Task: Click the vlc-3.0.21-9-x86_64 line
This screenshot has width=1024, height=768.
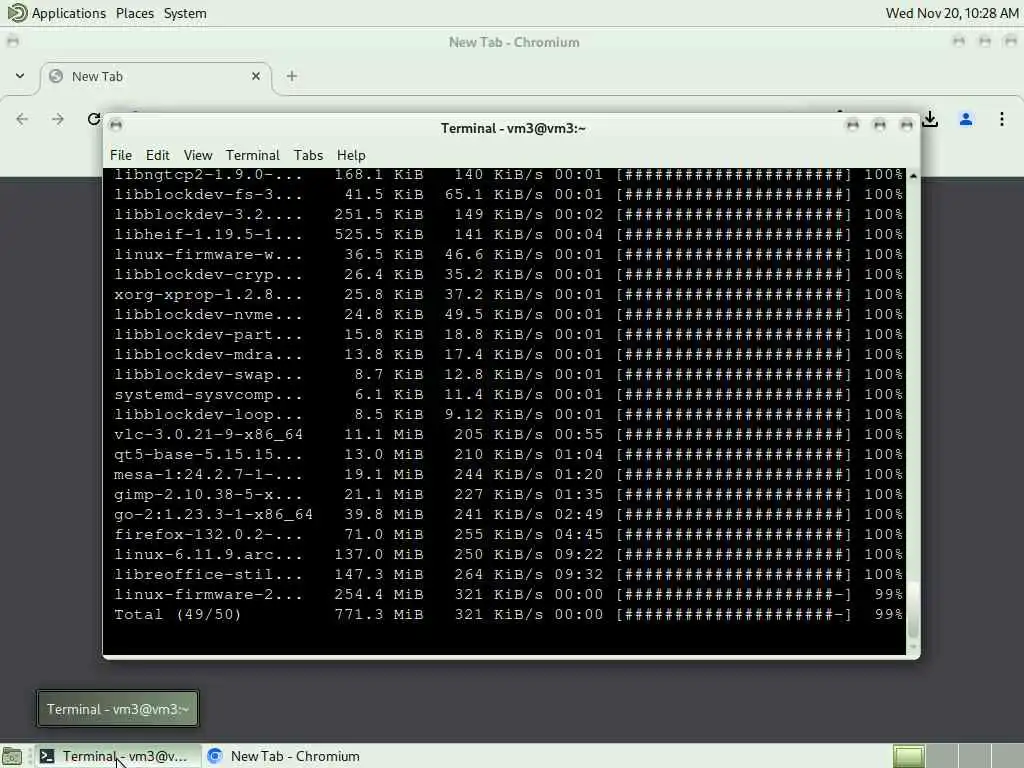Action: (x=508, y=434)
